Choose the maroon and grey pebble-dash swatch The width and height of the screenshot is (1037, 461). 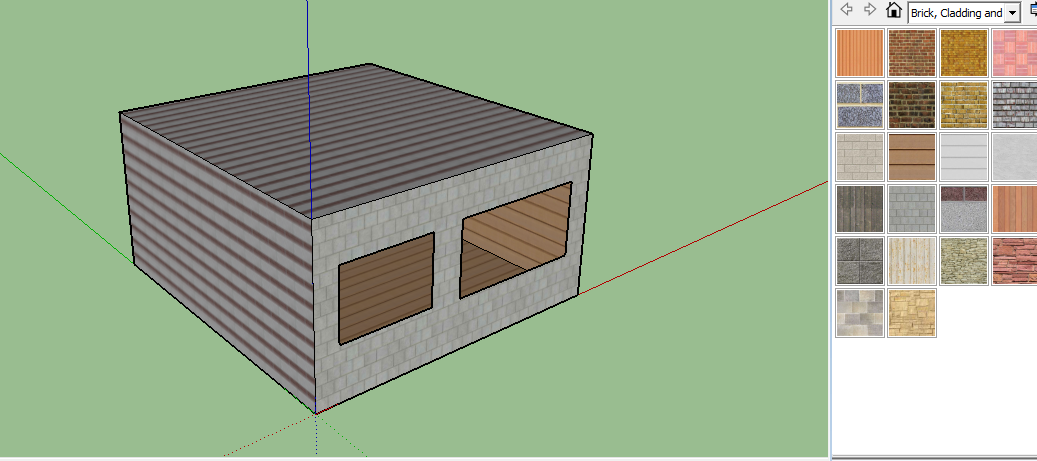pyautogui.click(x=964, y=209)
